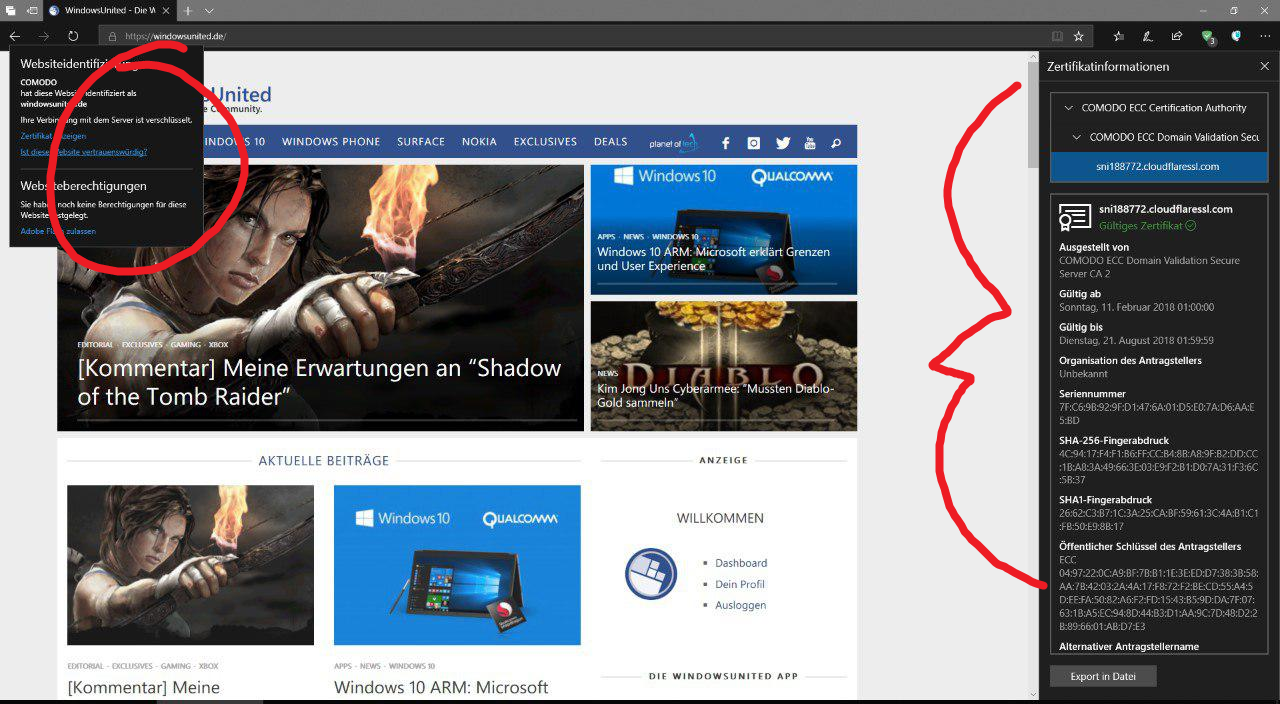
Task: Collapse COMODO ECC Domain Validation node
Action: (x=1077, y=137)
